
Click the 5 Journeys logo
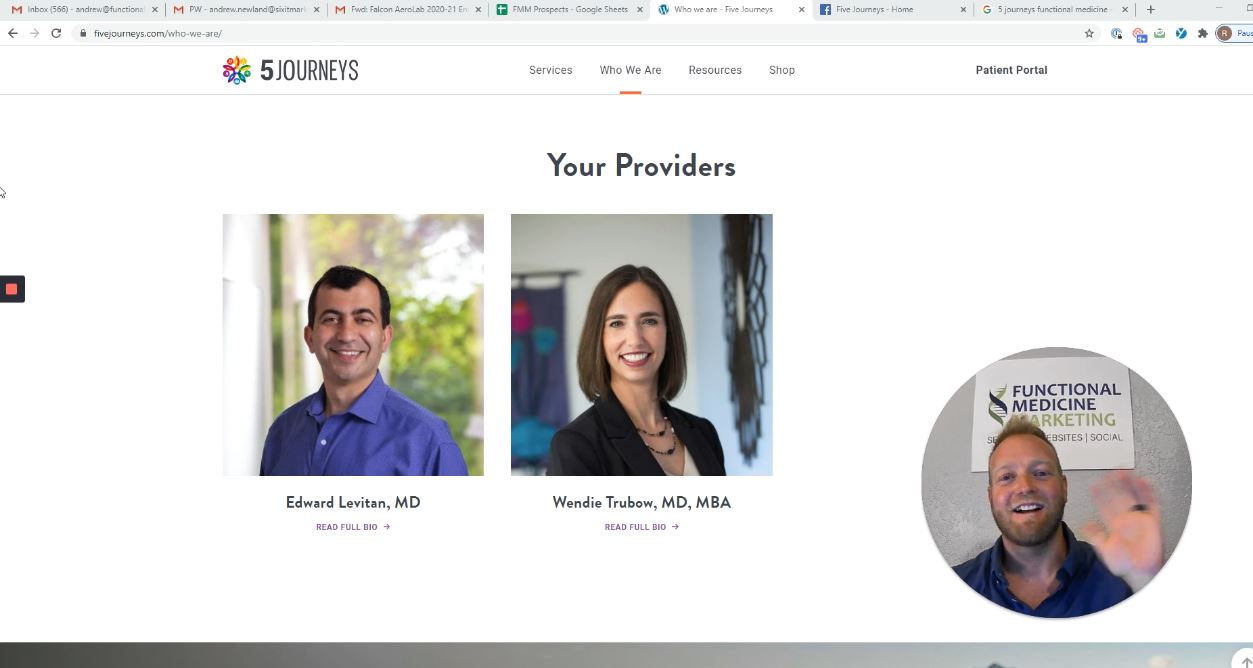pos(290,70)
